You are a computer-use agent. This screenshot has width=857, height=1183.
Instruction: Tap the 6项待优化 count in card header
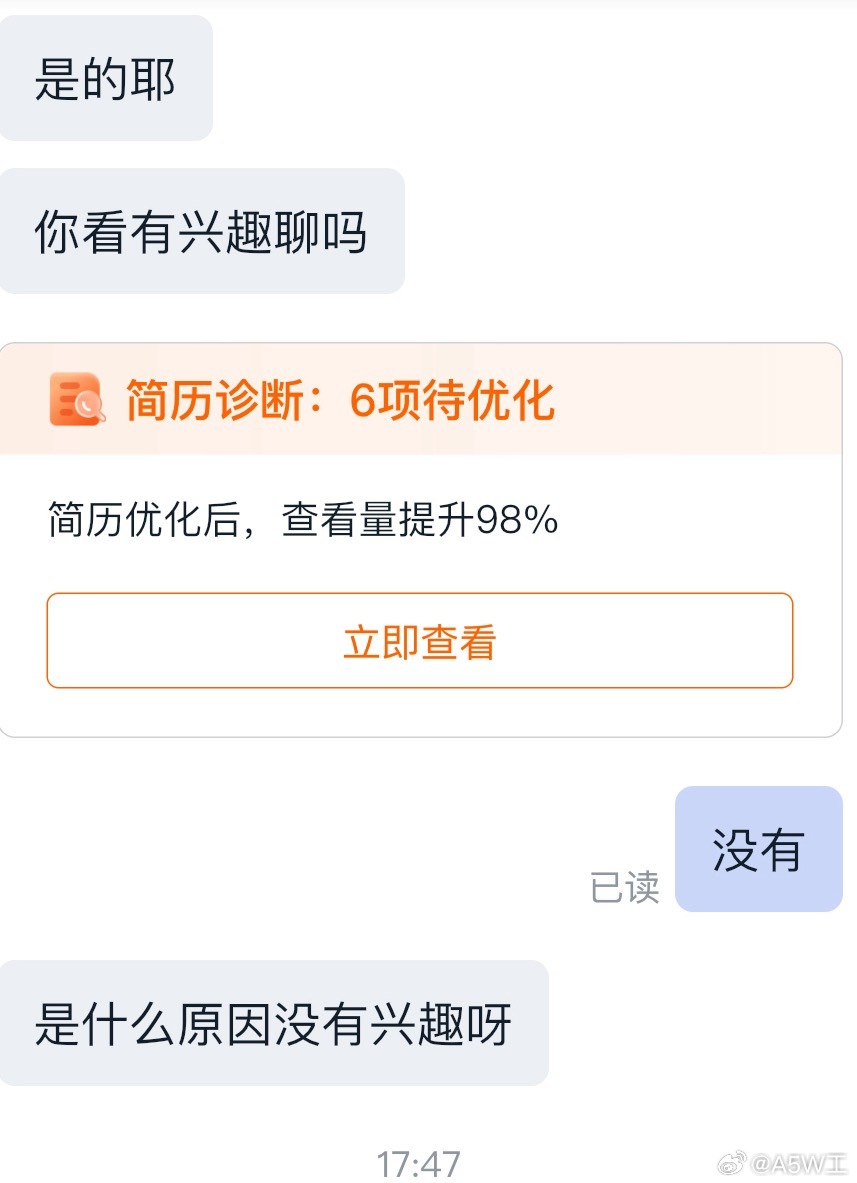[x=452, y=401]
